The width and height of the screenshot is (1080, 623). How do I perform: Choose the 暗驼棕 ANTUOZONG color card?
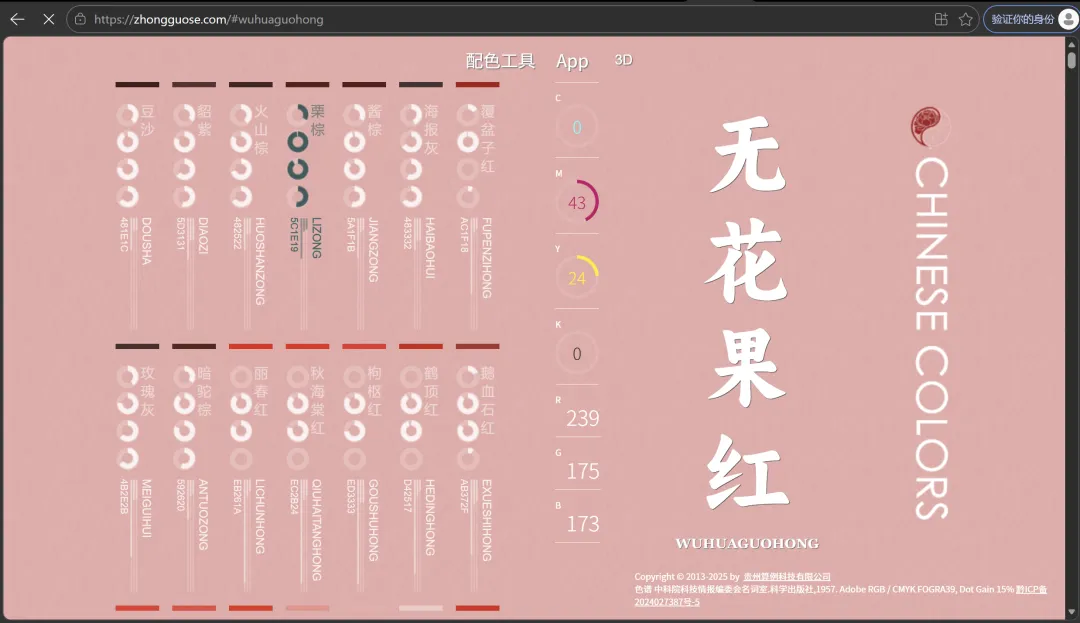[x=194, y=468]
